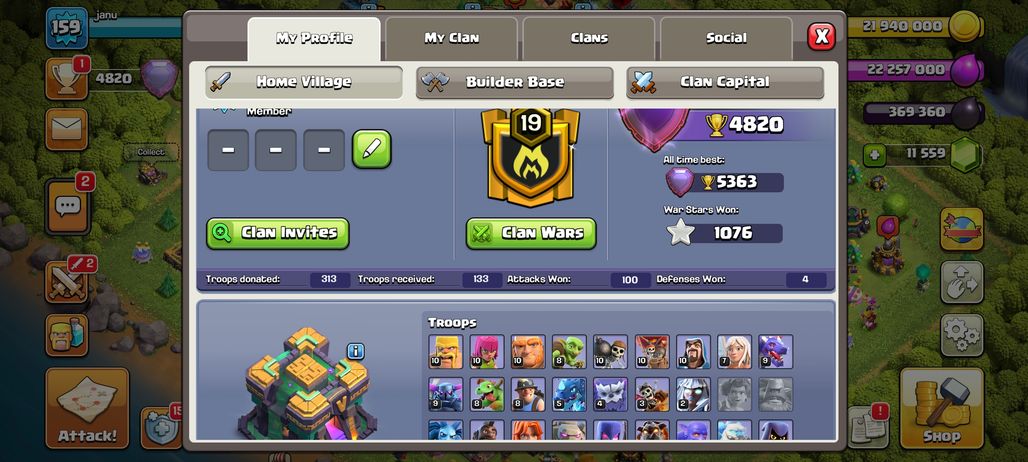Open the settings gears icon
This screenshot has width=1028, height=462.
coord(962,335)
